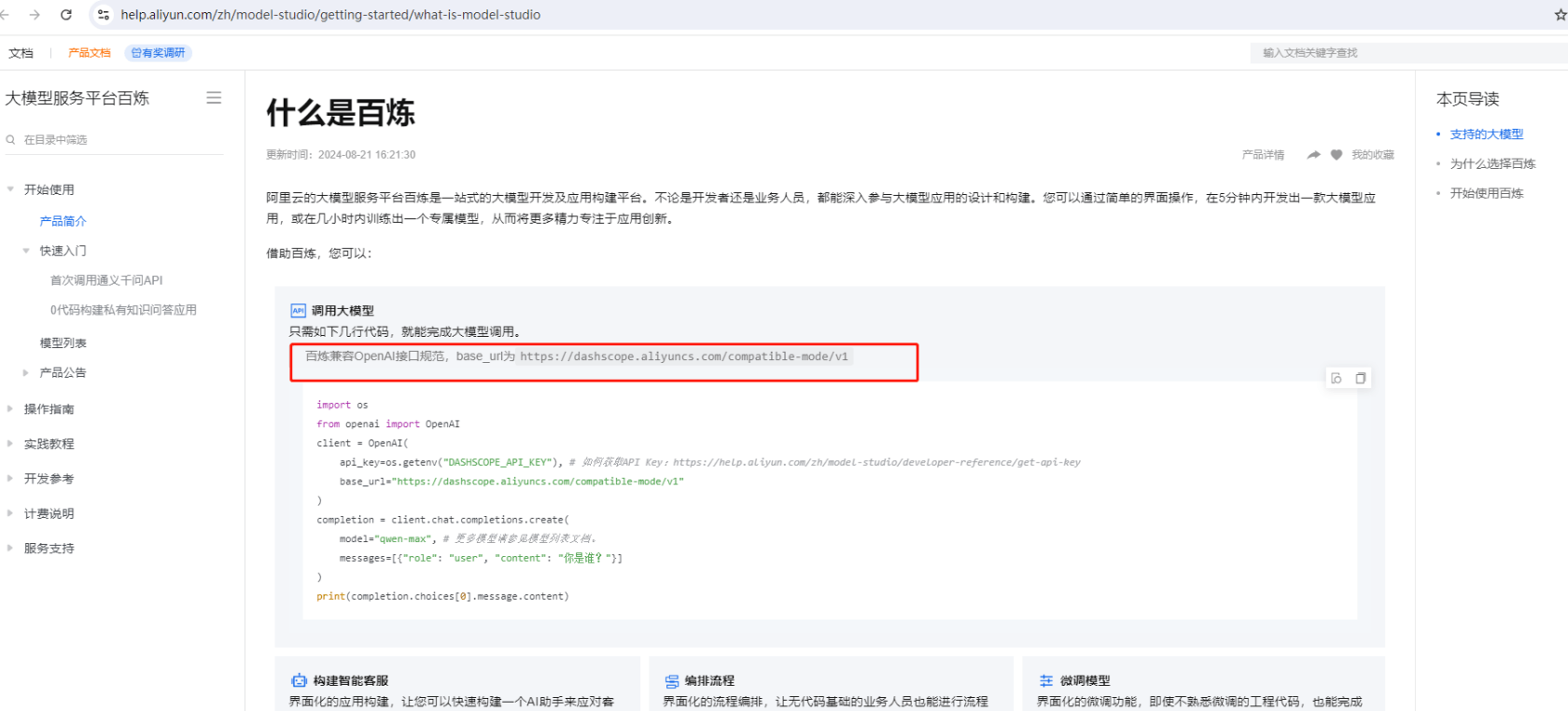Collapse the 快速入门 tree arrow

point(26,251)
